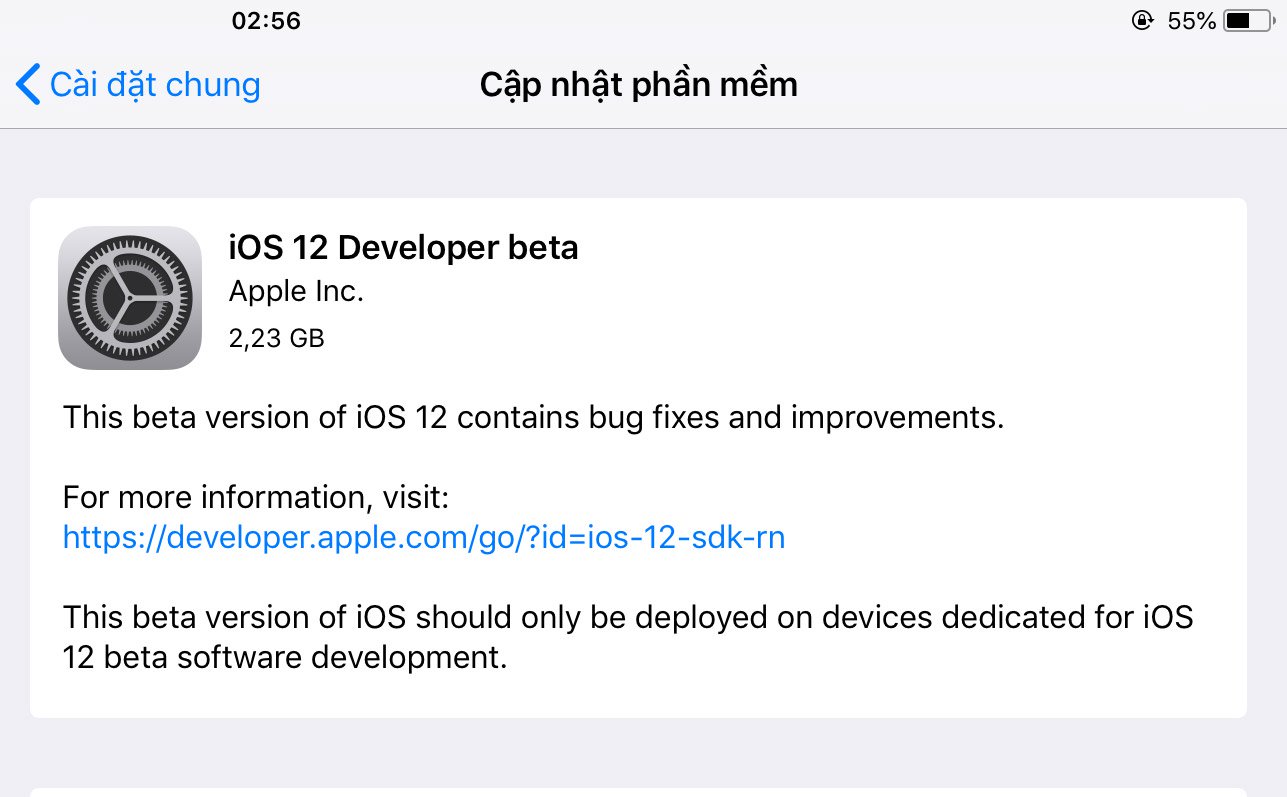Click the orientation lock icon in status bar

pos(1142,20)
